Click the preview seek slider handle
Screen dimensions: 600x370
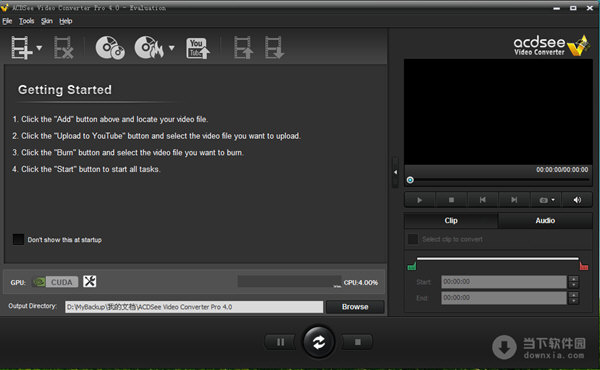click(410, 180)
